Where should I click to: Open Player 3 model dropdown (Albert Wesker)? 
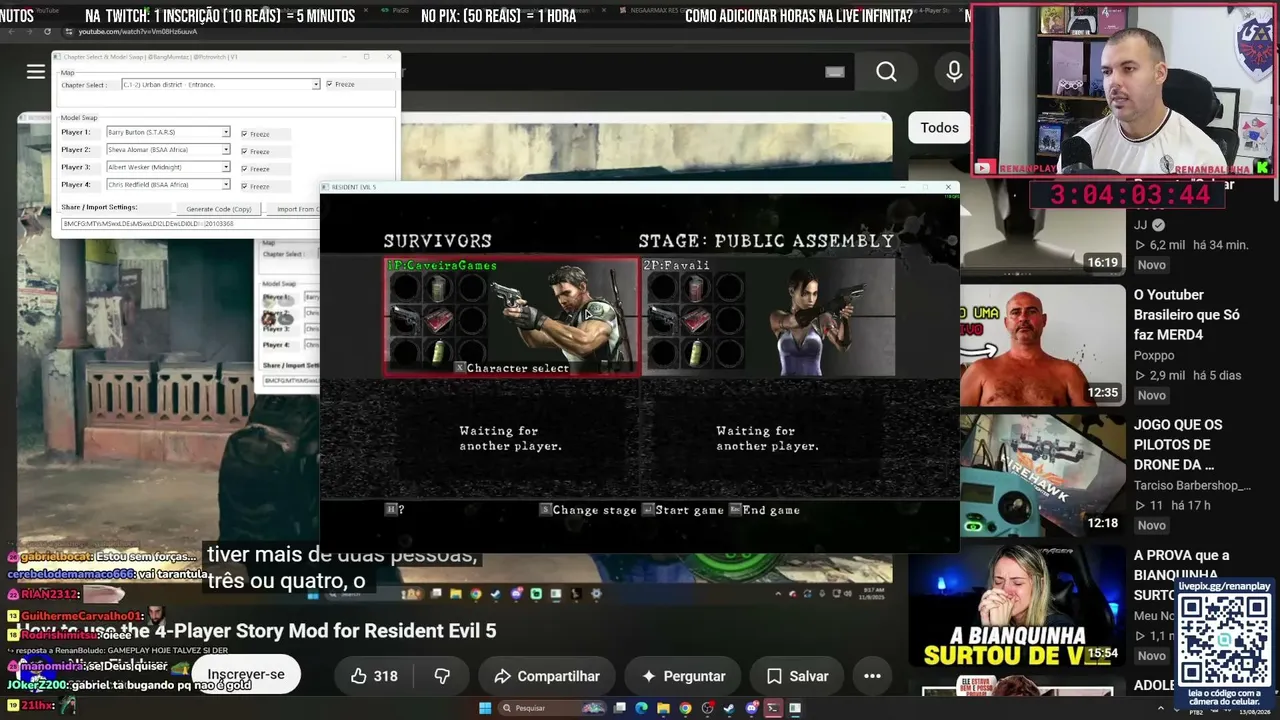pos(226,167)
